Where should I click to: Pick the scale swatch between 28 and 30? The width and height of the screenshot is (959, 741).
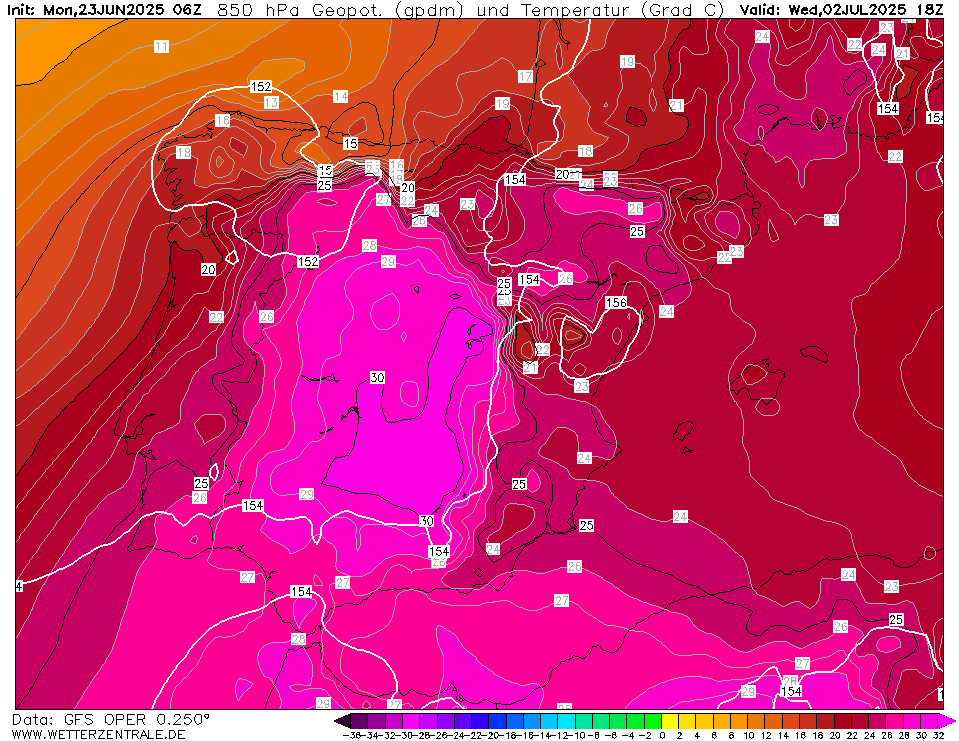pyautogui.click(x=911, y=721)
